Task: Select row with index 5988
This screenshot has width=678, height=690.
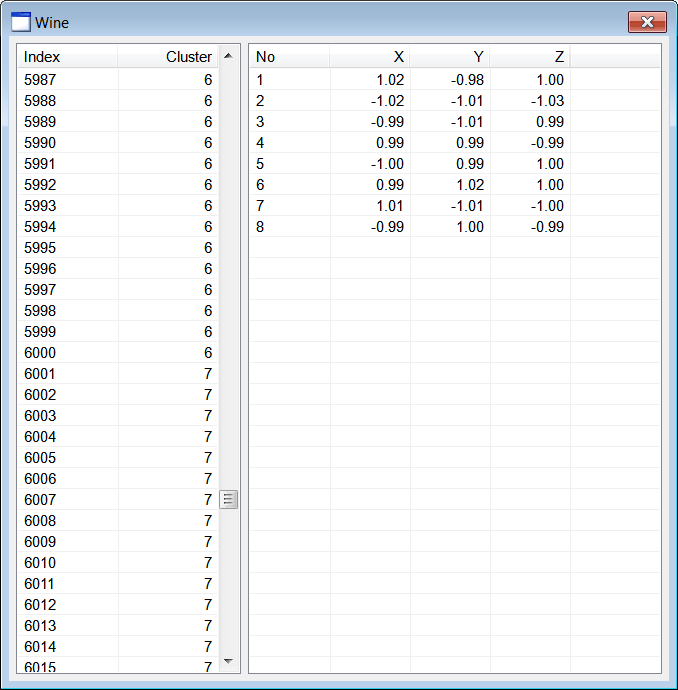Action: [x=118, y=101]
